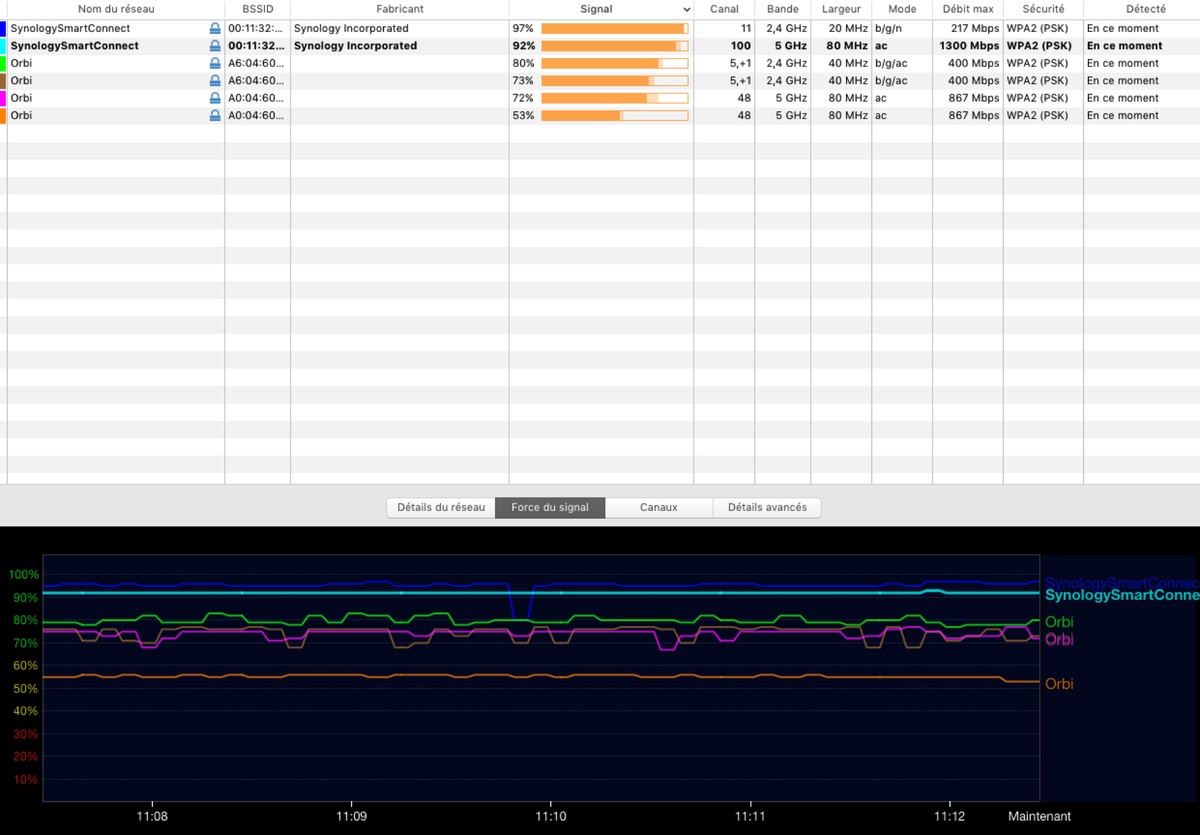
Task: Select the bold SynologySmartConnect network name
Action: (x=75, y=46)
